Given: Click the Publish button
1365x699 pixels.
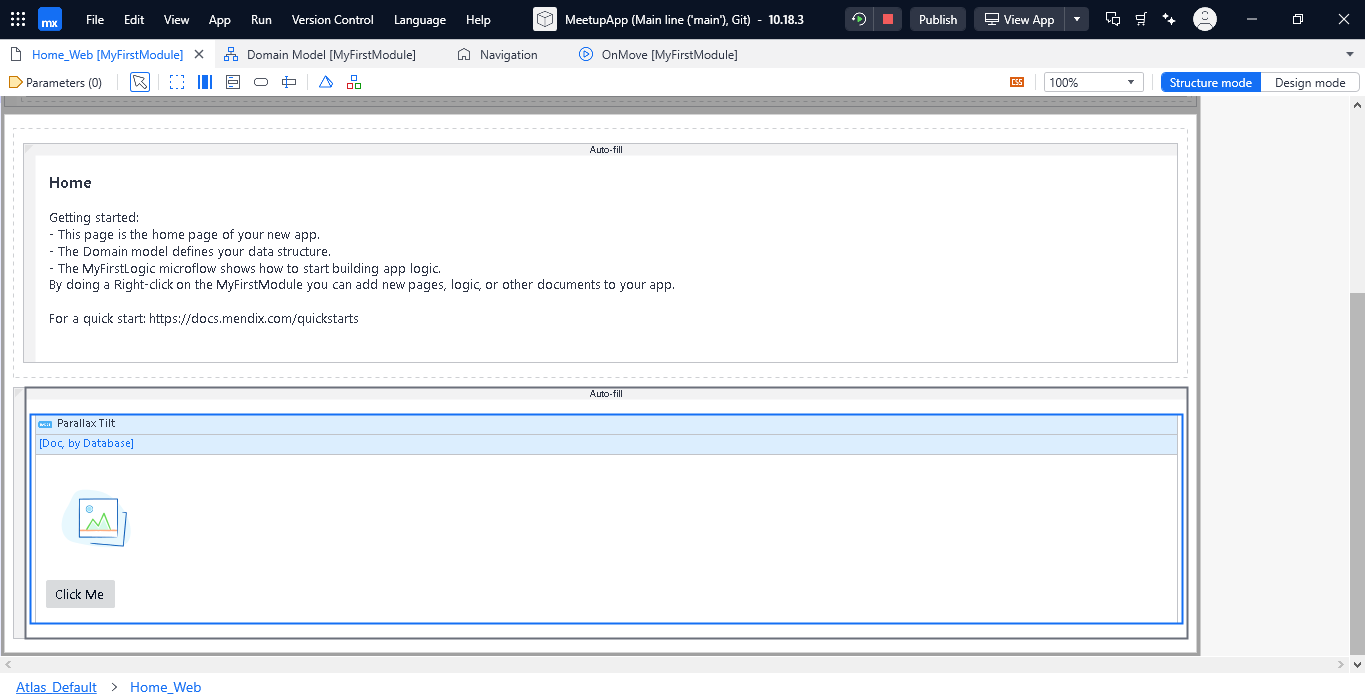Looking at the screenshot, I should click(937, 19).
